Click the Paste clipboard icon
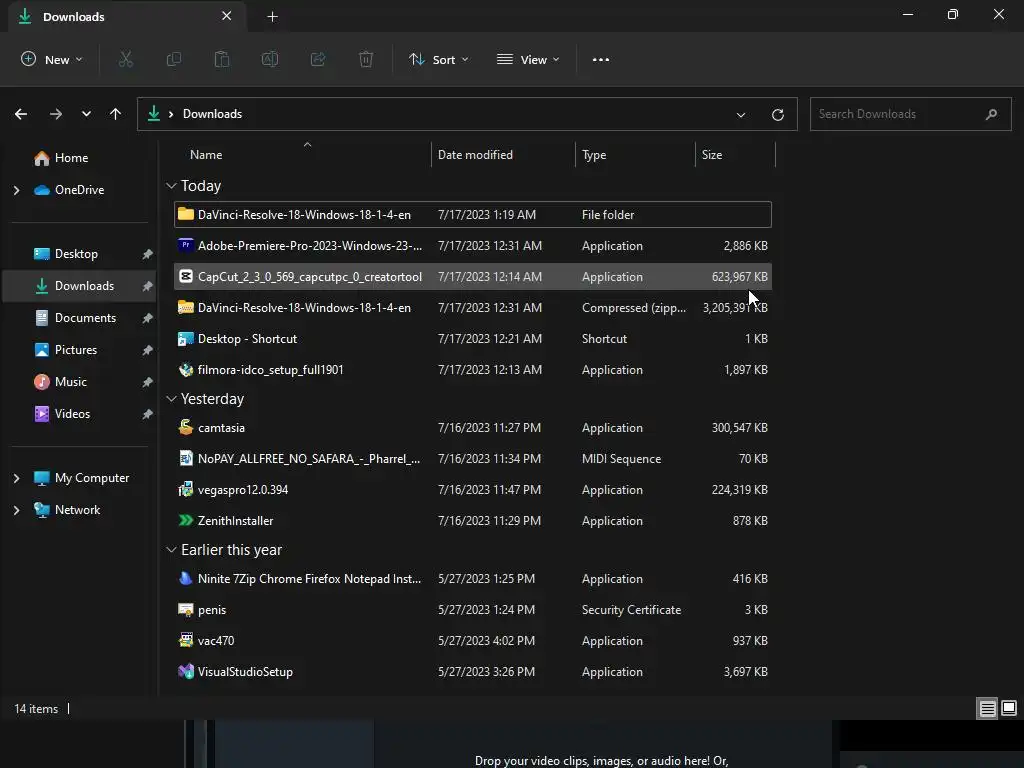The image size is (1024, 768). (x=222, y=59)
